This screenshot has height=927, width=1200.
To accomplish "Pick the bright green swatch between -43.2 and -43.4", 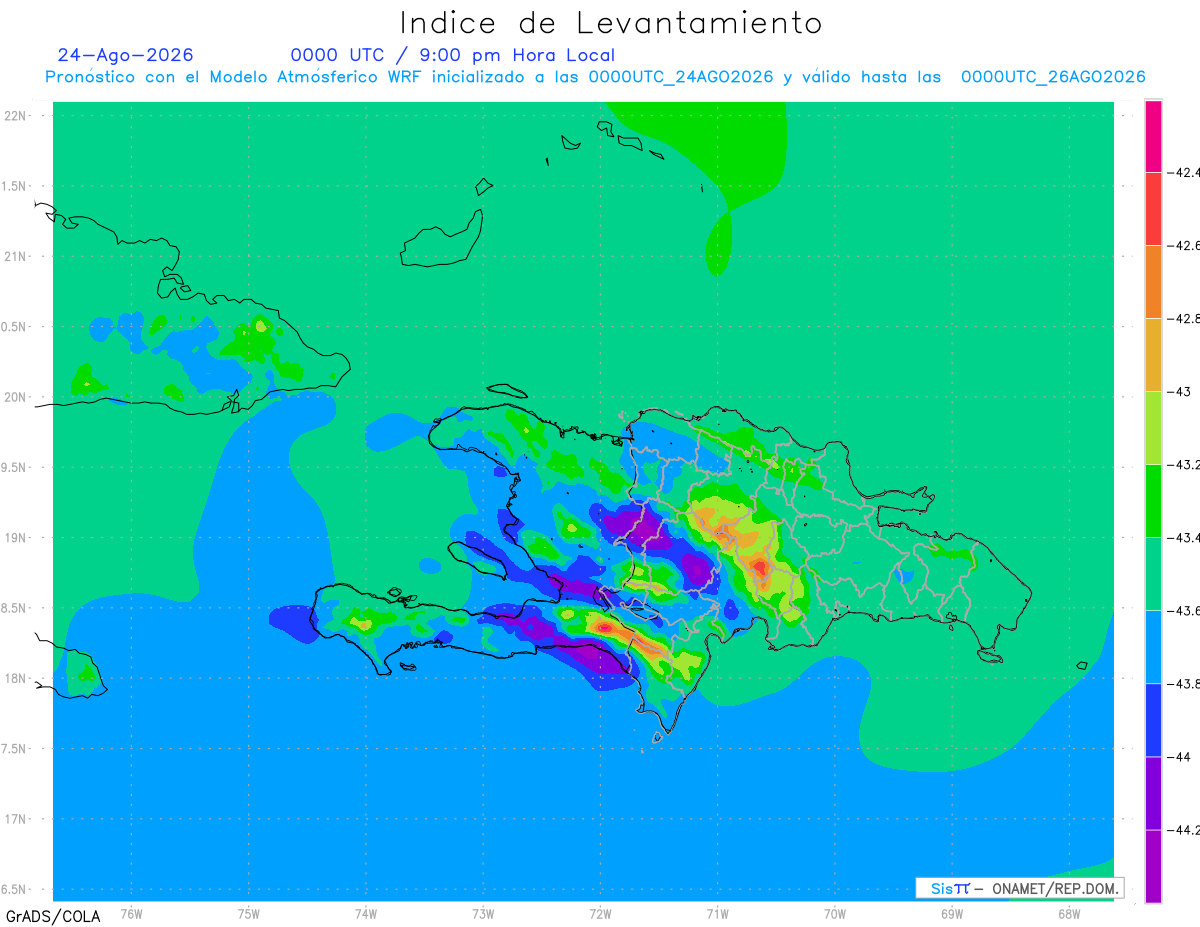I will click(1153, 501).
